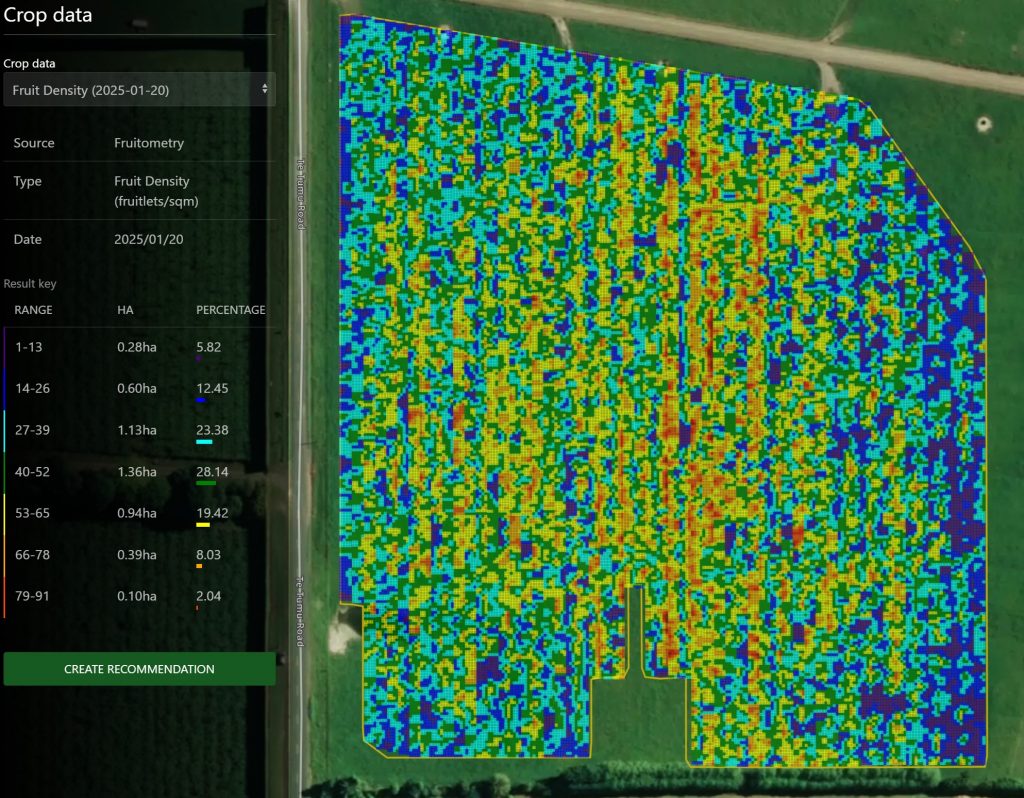Click the HA column header
Image resolution: width=1024 pixels, height=798 pixels.
coord(125,310)
